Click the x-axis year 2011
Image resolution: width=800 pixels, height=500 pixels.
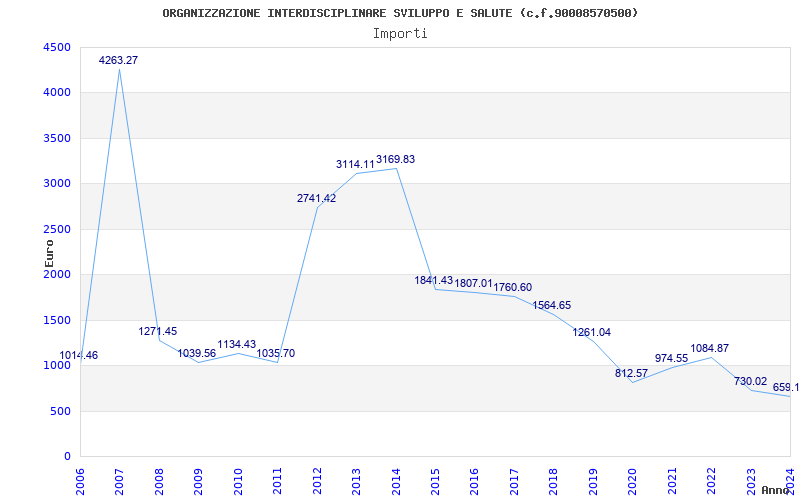(277, 482)
